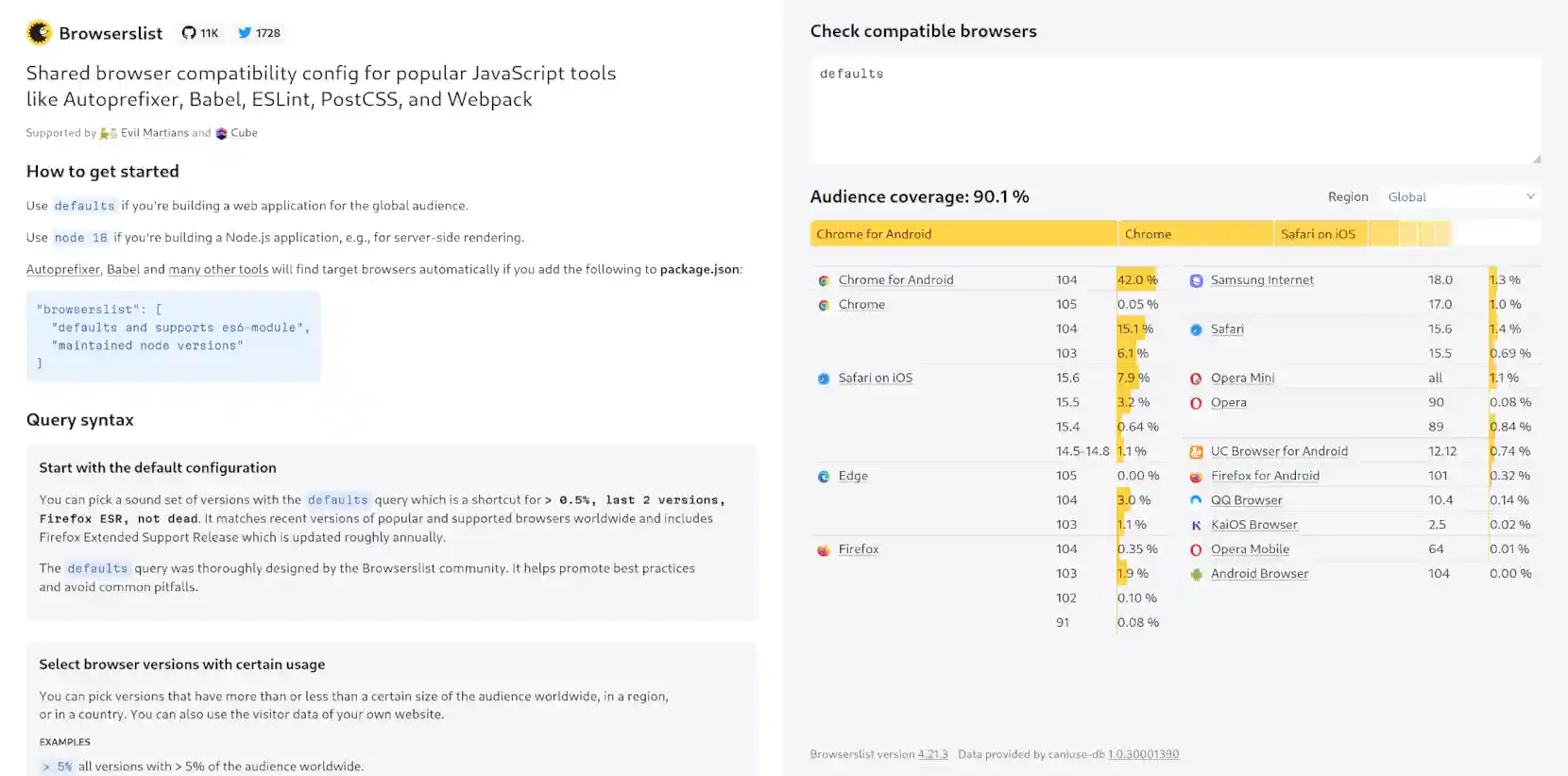Open the Region dropdown set to Global

[x=1459, y=196]
